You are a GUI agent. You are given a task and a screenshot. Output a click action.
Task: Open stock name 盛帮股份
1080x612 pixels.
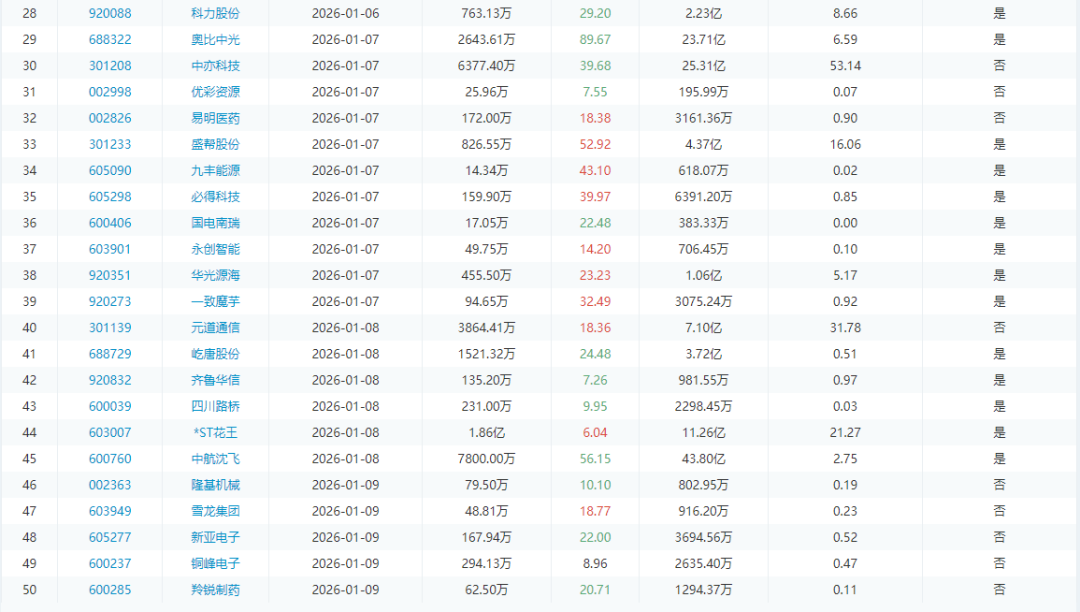click(x=216, y=144)
